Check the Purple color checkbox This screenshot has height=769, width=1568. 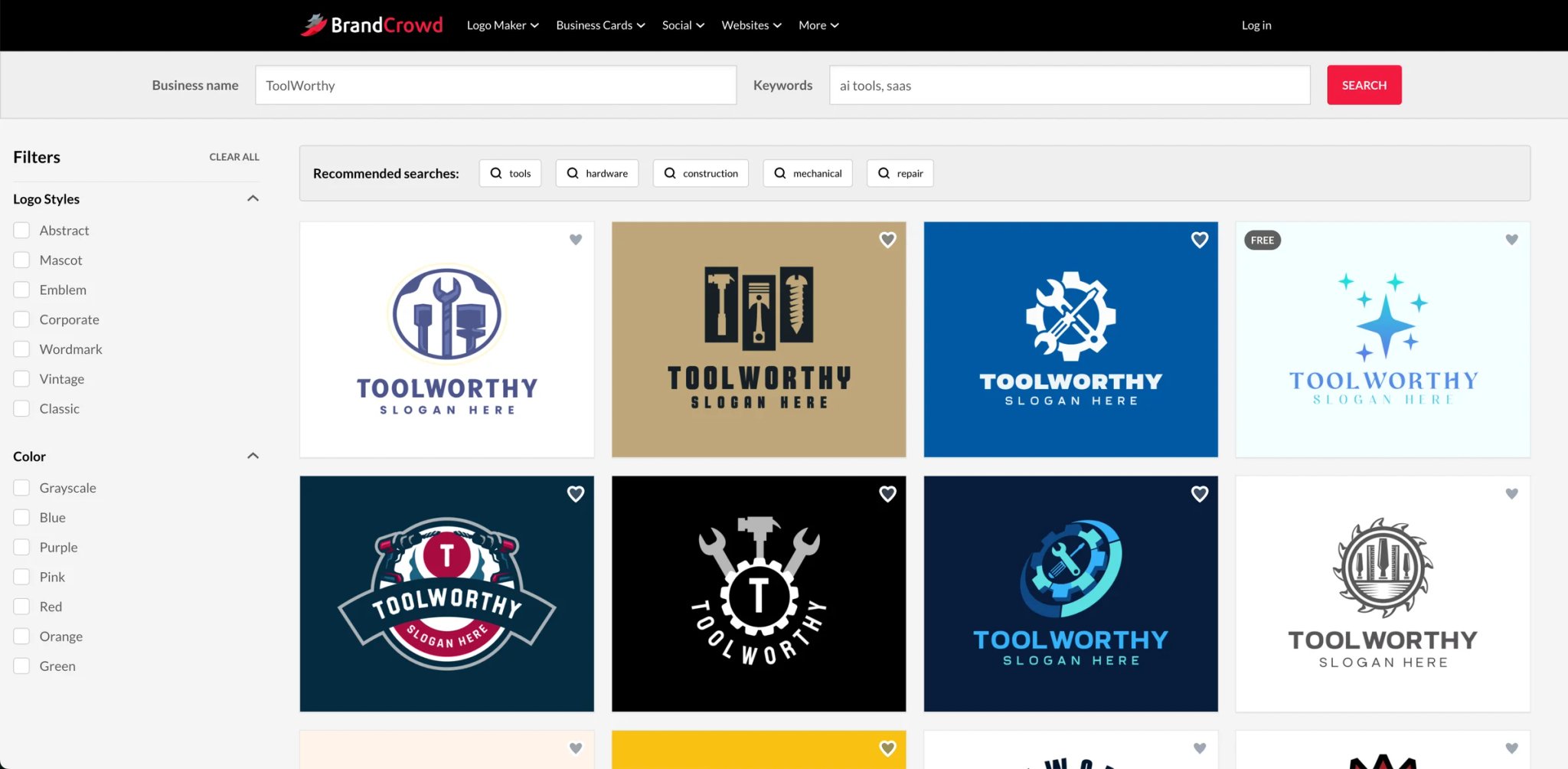(21, 547)
